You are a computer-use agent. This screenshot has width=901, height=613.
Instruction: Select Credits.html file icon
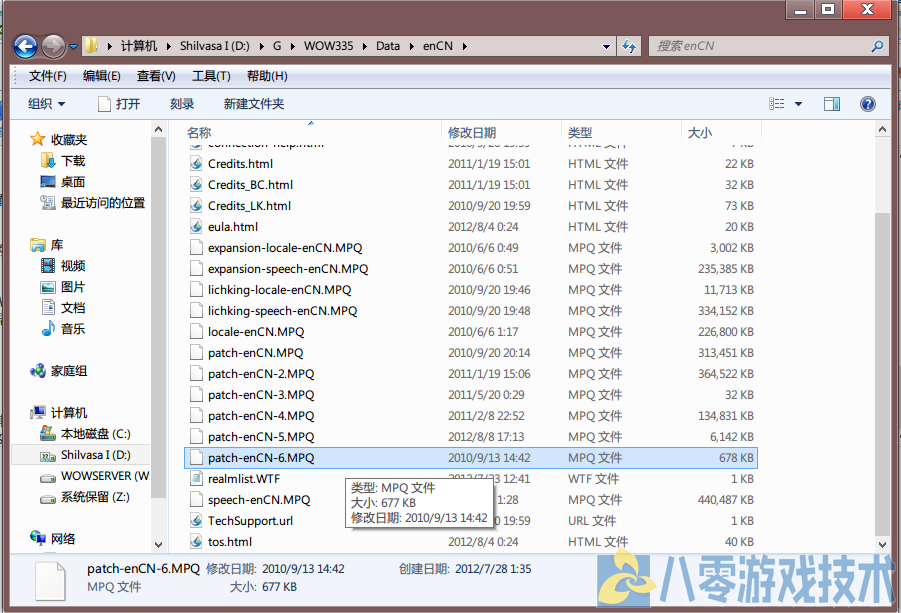197,164
